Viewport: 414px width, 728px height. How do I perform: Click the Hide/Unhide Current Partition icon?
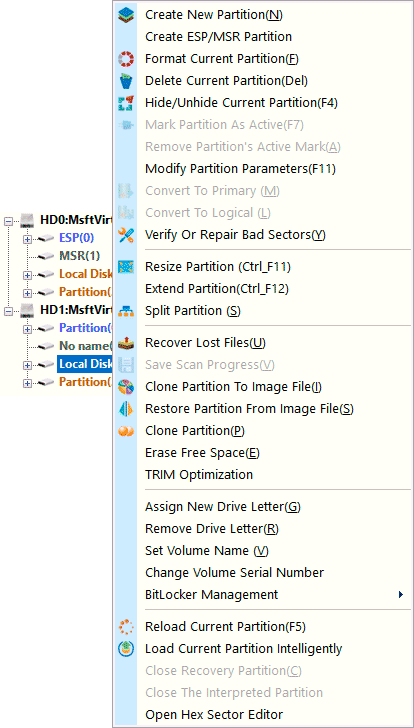pos(126,103)
